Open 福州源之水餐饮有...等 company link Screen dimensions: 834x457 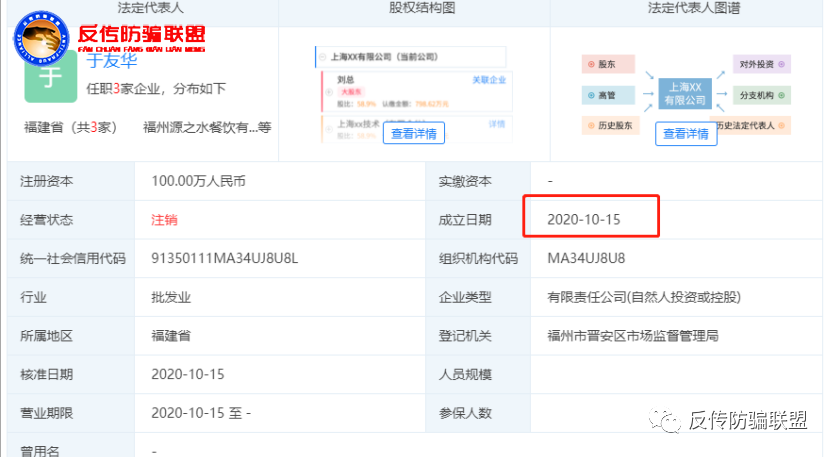pyautogui.click(x=207, y=127)
